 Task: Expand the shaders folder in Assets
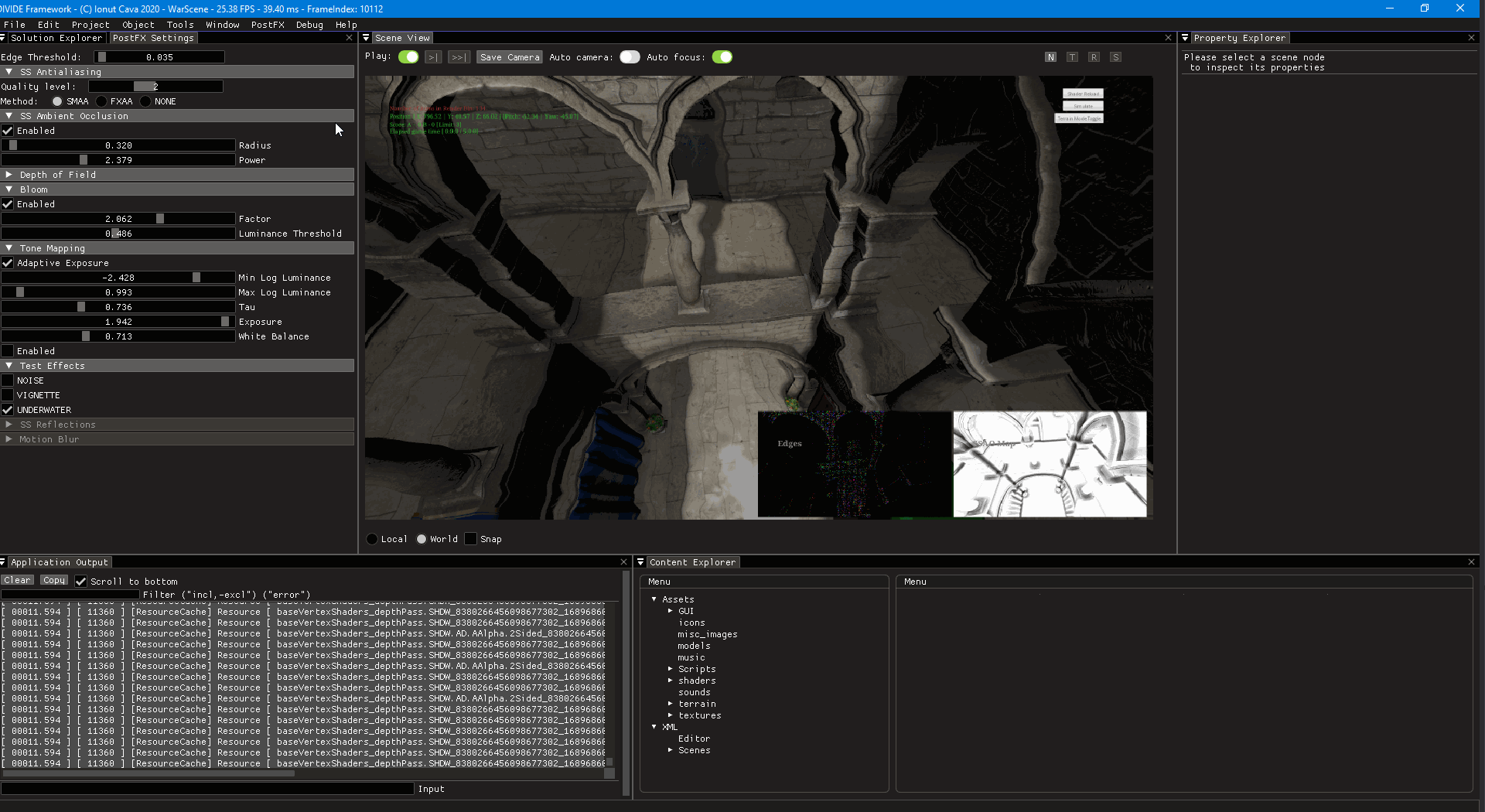pos(671,681)
